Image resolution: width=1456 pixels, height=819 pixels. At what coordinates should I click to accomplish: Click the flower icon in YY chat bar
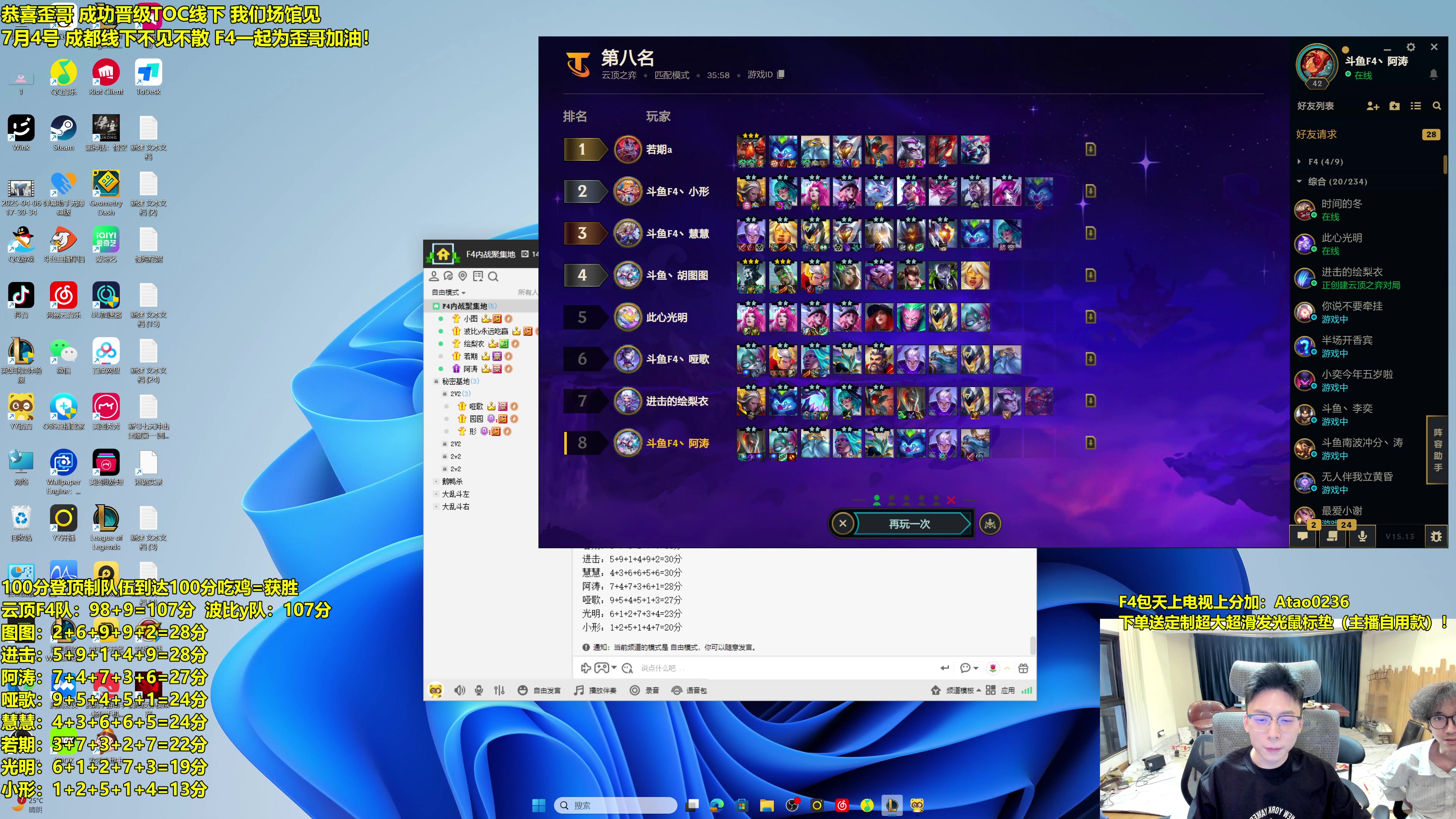pyautogui.click(x=993, y=668)
